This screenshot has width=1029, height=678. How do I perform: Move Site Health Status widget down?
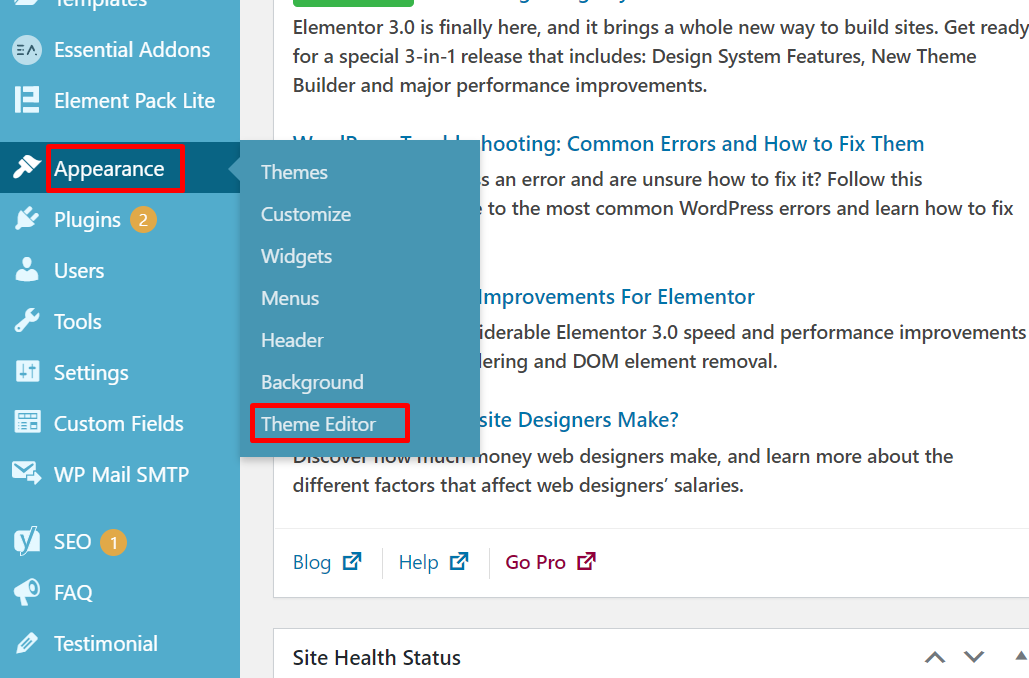point(974,657)
